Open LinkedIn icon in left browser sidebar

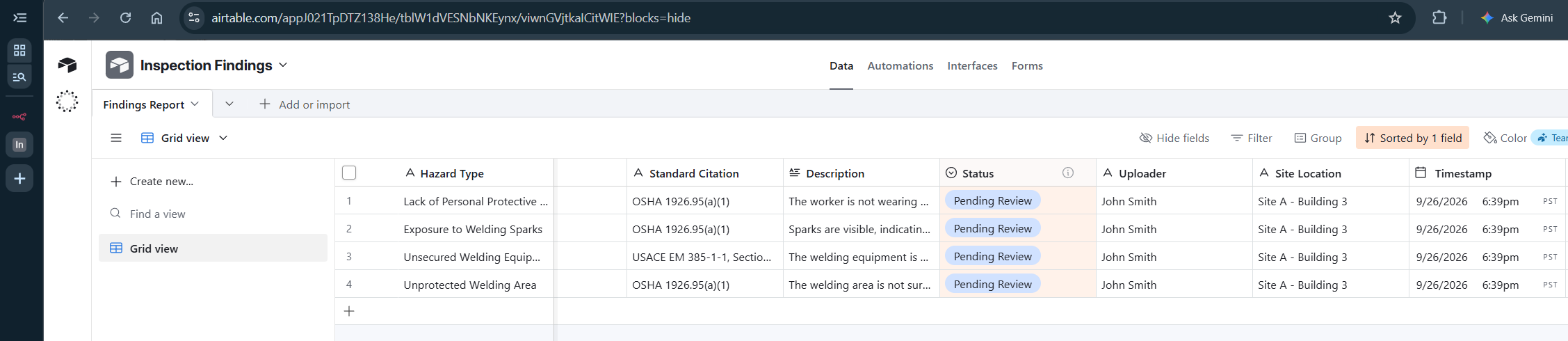point(19,145)
